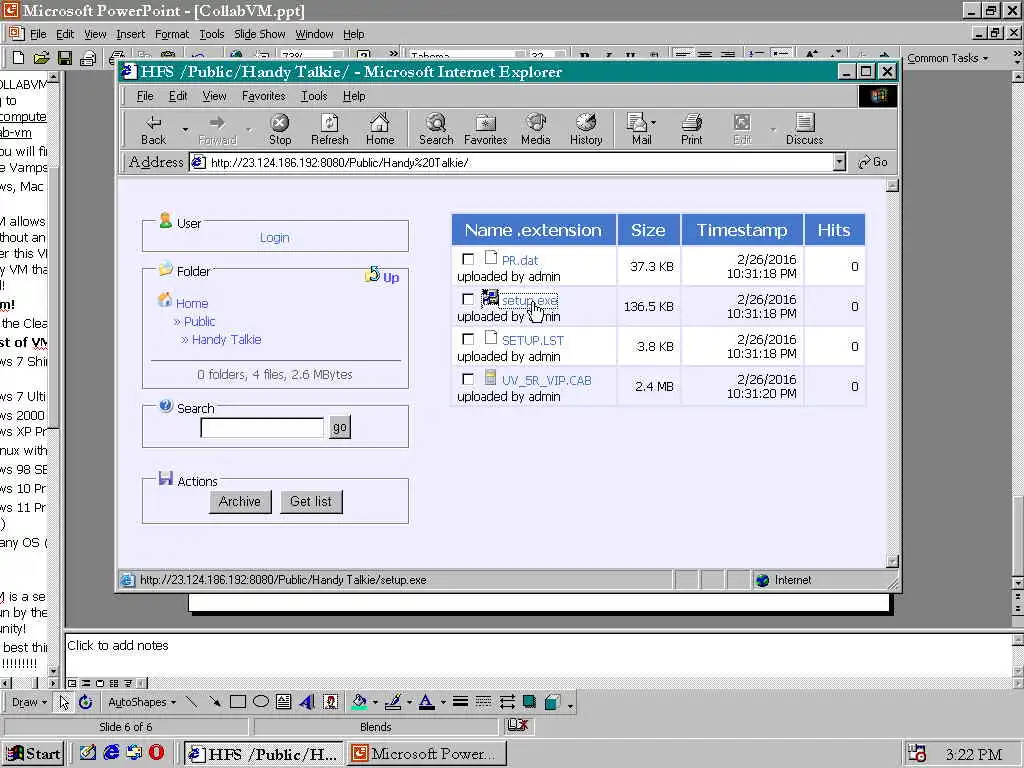Open the Slide Show menu in PowerPoint
Viewport: 1024px width, 768px height.
tap(259, 34)
